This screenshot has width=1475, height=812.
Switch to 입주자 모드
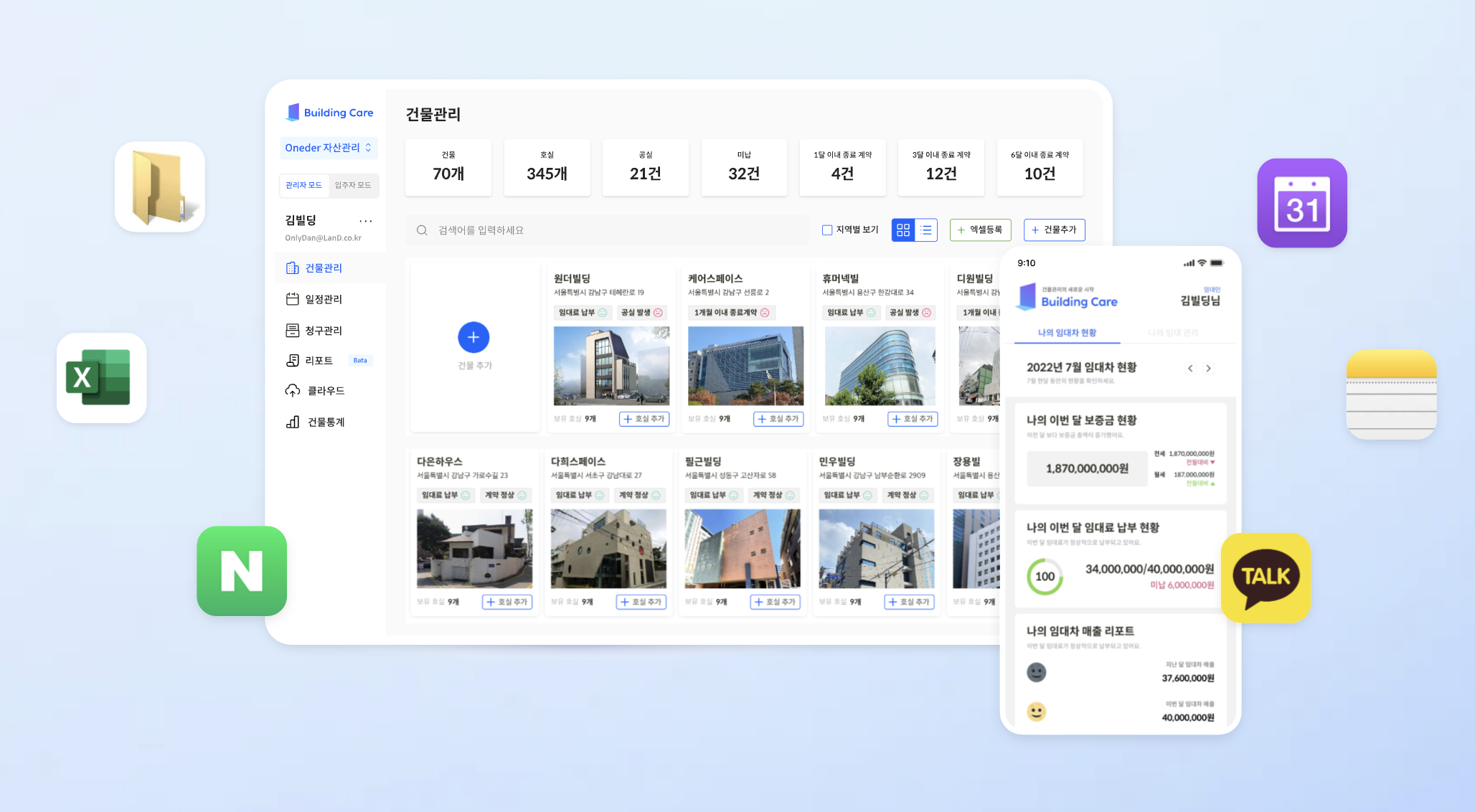[x=353, y=185]
